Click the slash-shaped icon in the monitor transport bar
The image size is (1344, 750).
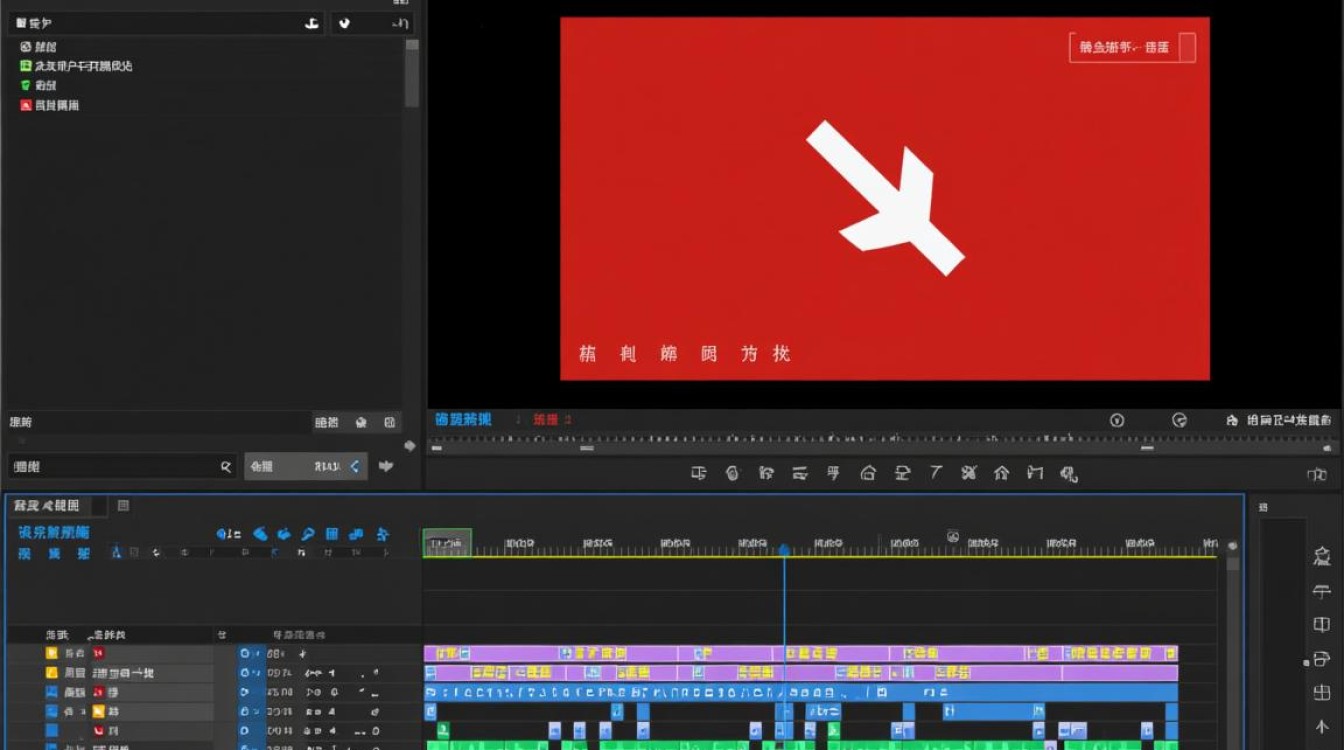(936, 473)
